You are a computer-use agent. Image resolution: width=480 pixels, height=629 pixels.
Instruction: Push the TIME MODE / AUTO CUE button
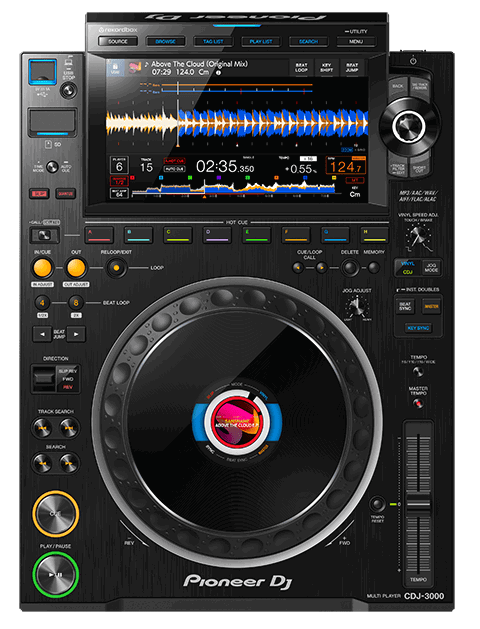click(52, 167)
